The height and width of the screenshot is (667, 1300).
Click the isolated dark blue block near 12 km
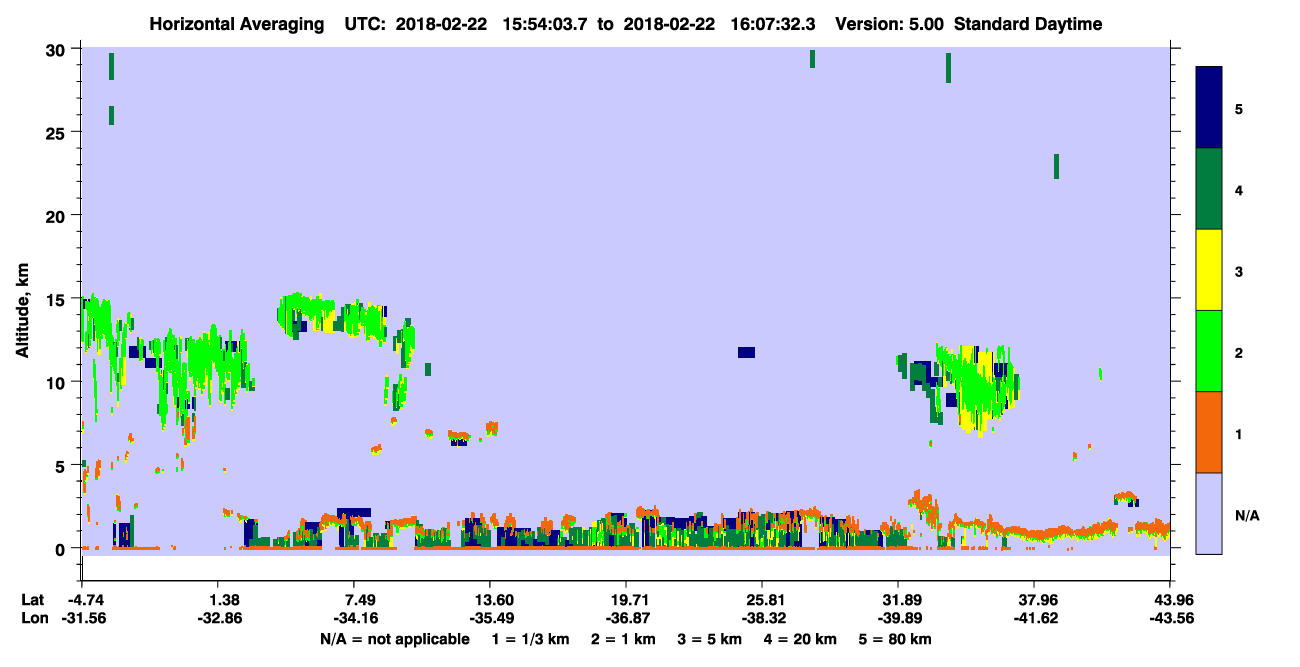click(746, 352)
